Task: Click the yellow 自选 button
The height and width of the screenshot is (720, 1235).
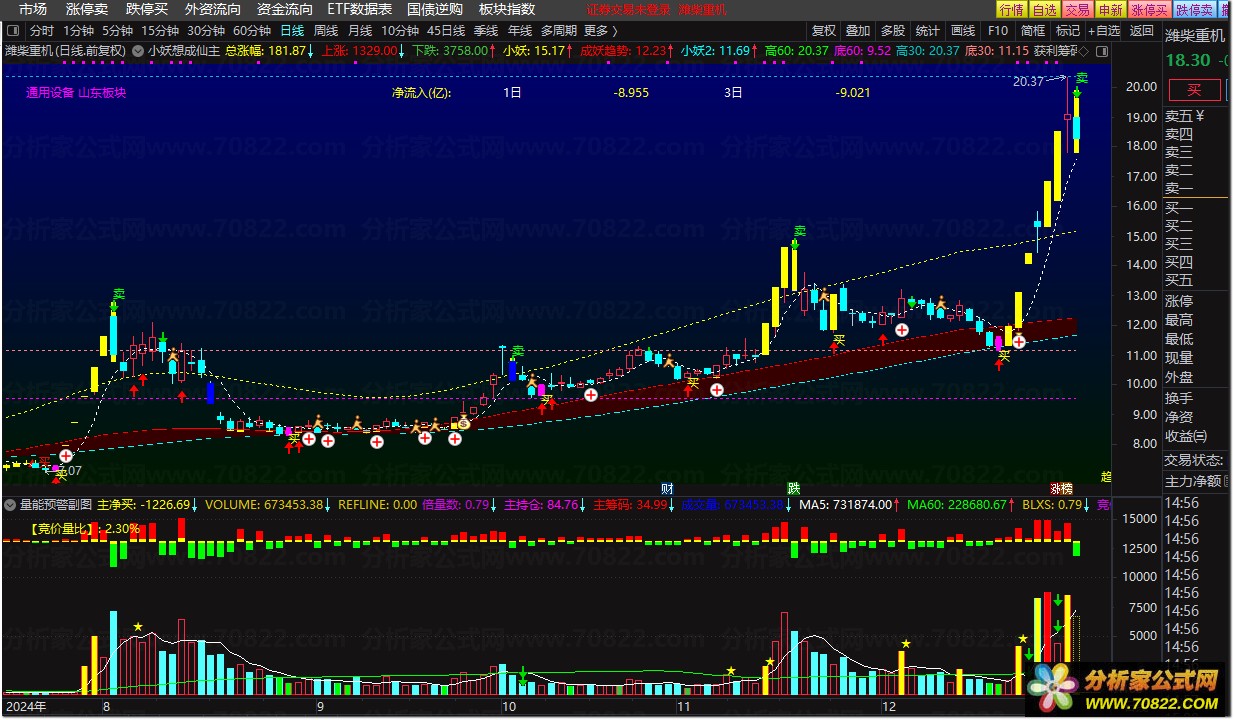Action: click(x=1044, y=9)
